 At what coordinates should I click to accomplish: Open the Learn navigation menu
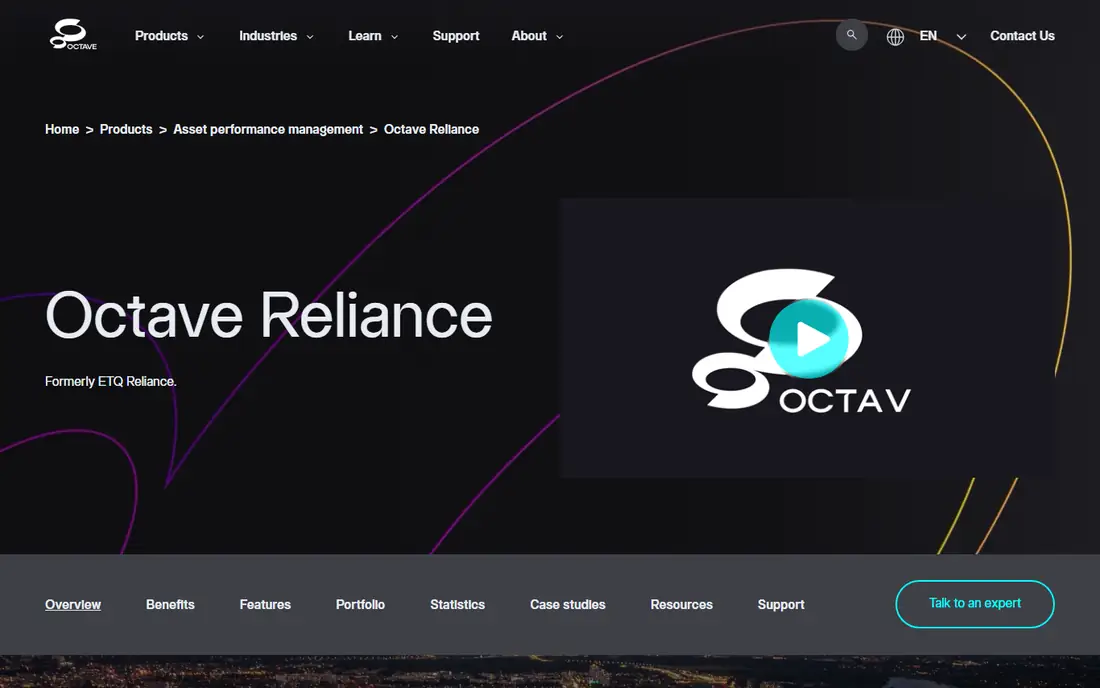(x=365, y=36)
